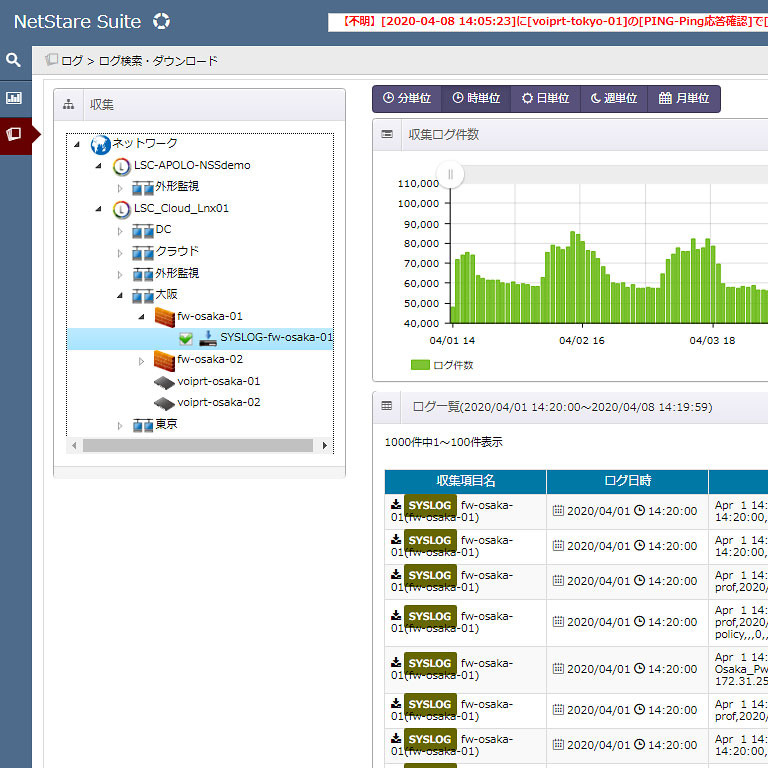
Task: Toggle the green check on SYSLOG-fw-osaka-01
Action: 186,338
